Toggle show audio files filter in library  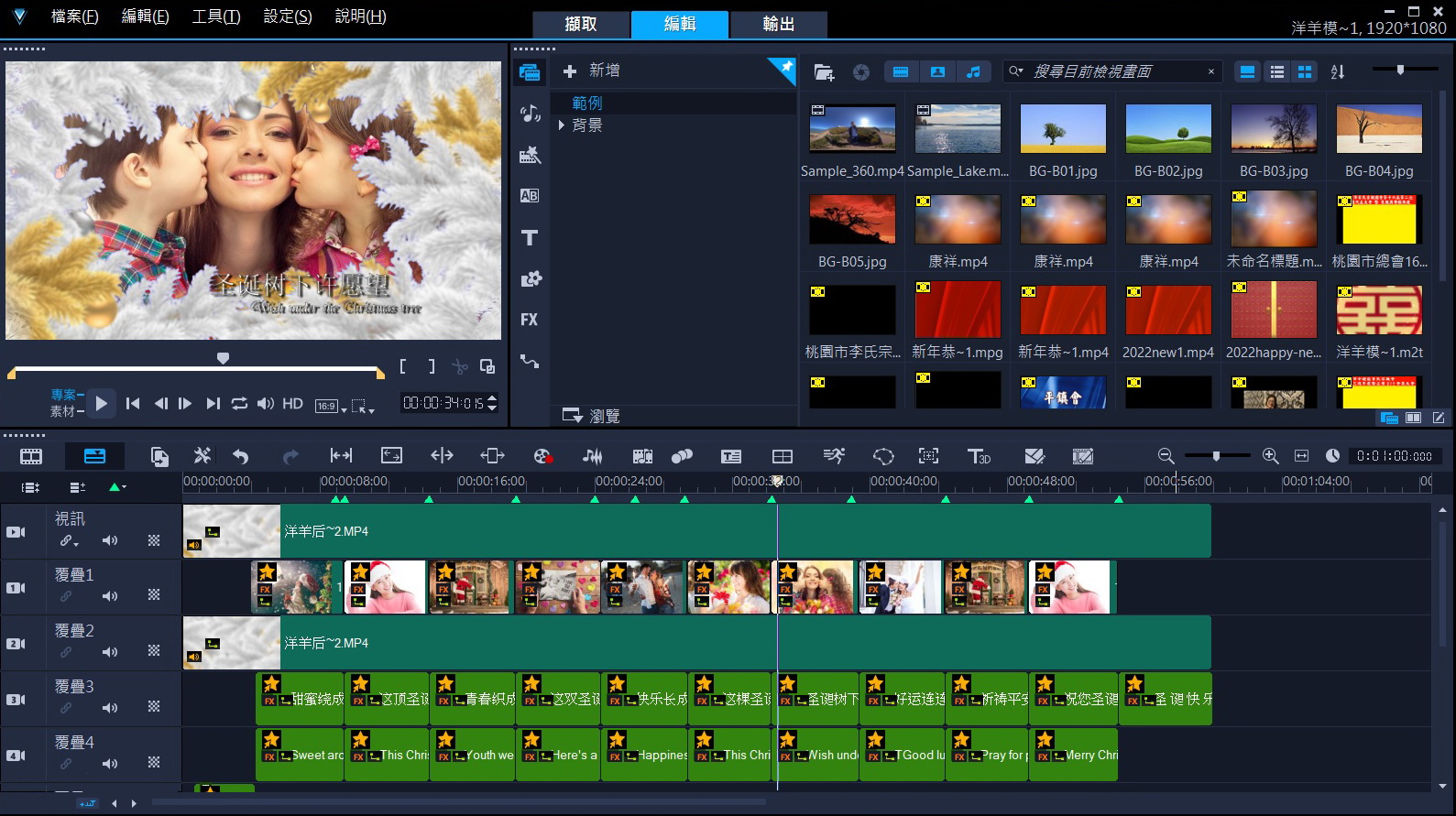973,71
